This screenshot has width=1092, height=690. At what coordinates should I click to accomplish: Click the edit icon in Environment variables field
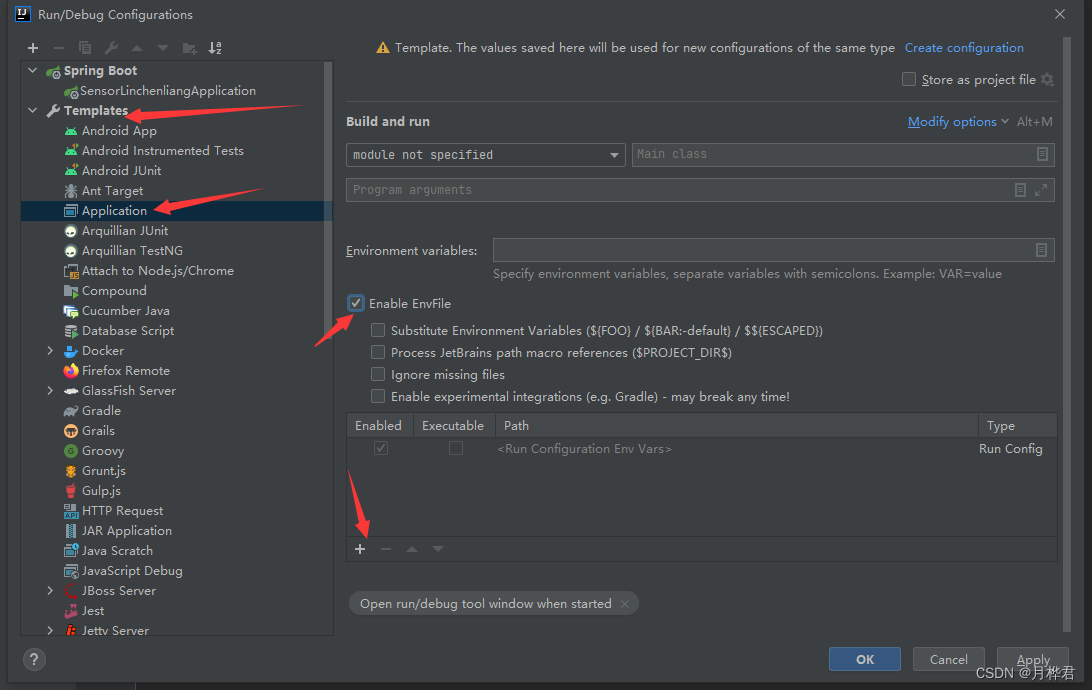point(1041,250)
